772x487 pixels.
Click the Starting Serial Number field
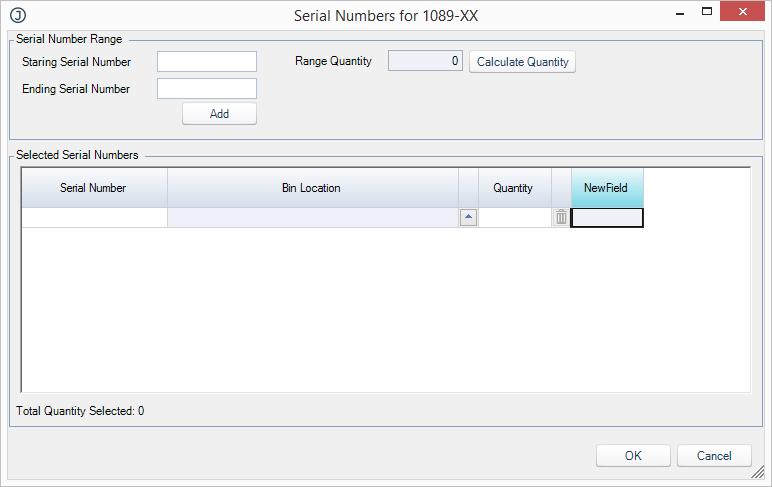(x=207, y=62)
